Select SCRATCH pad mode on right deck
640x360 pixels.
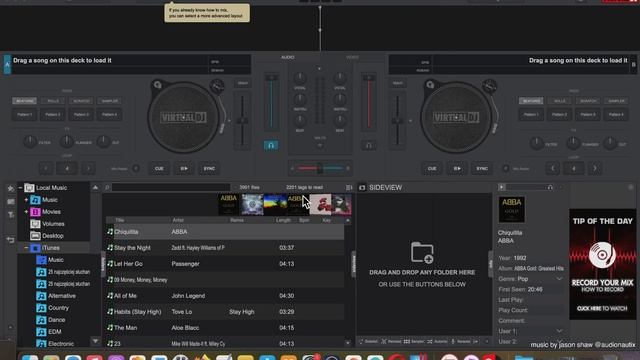click(x=588, y=101)
